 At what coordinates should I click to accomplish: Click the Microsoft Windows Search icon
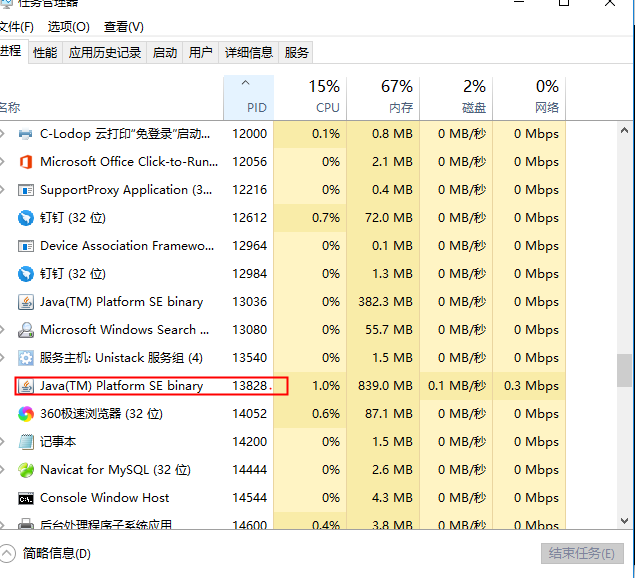(26, 330)
